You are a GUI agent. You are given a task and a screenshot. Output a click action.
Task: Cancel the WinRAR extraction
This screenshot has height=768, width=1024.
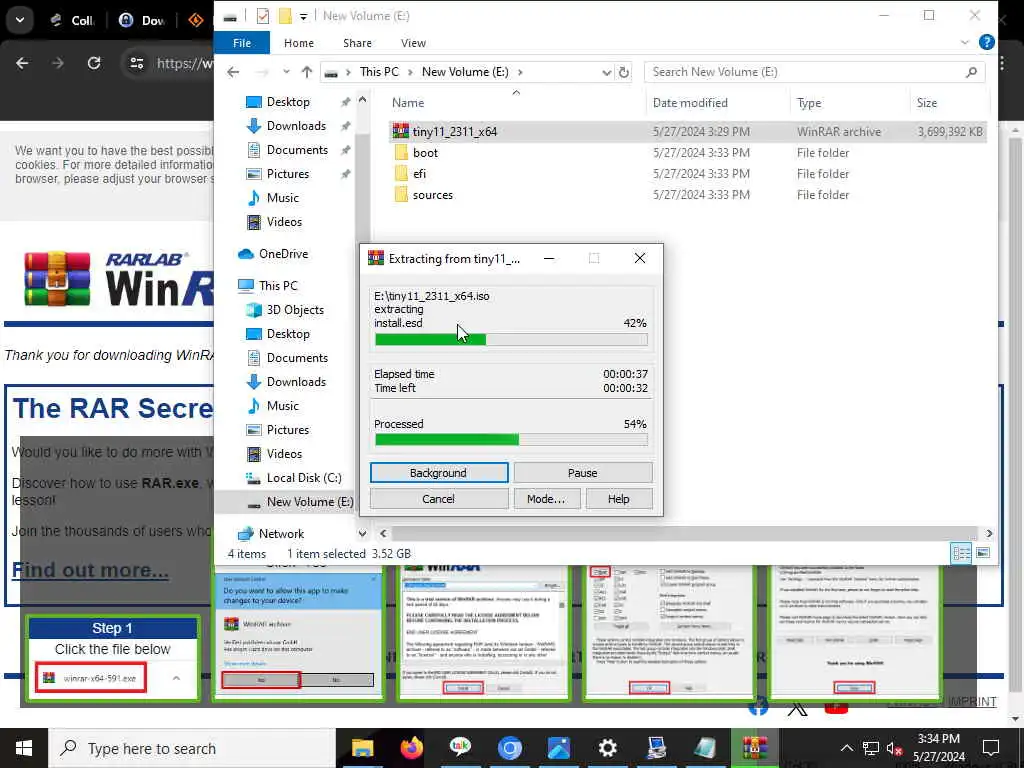coord(438,499)
